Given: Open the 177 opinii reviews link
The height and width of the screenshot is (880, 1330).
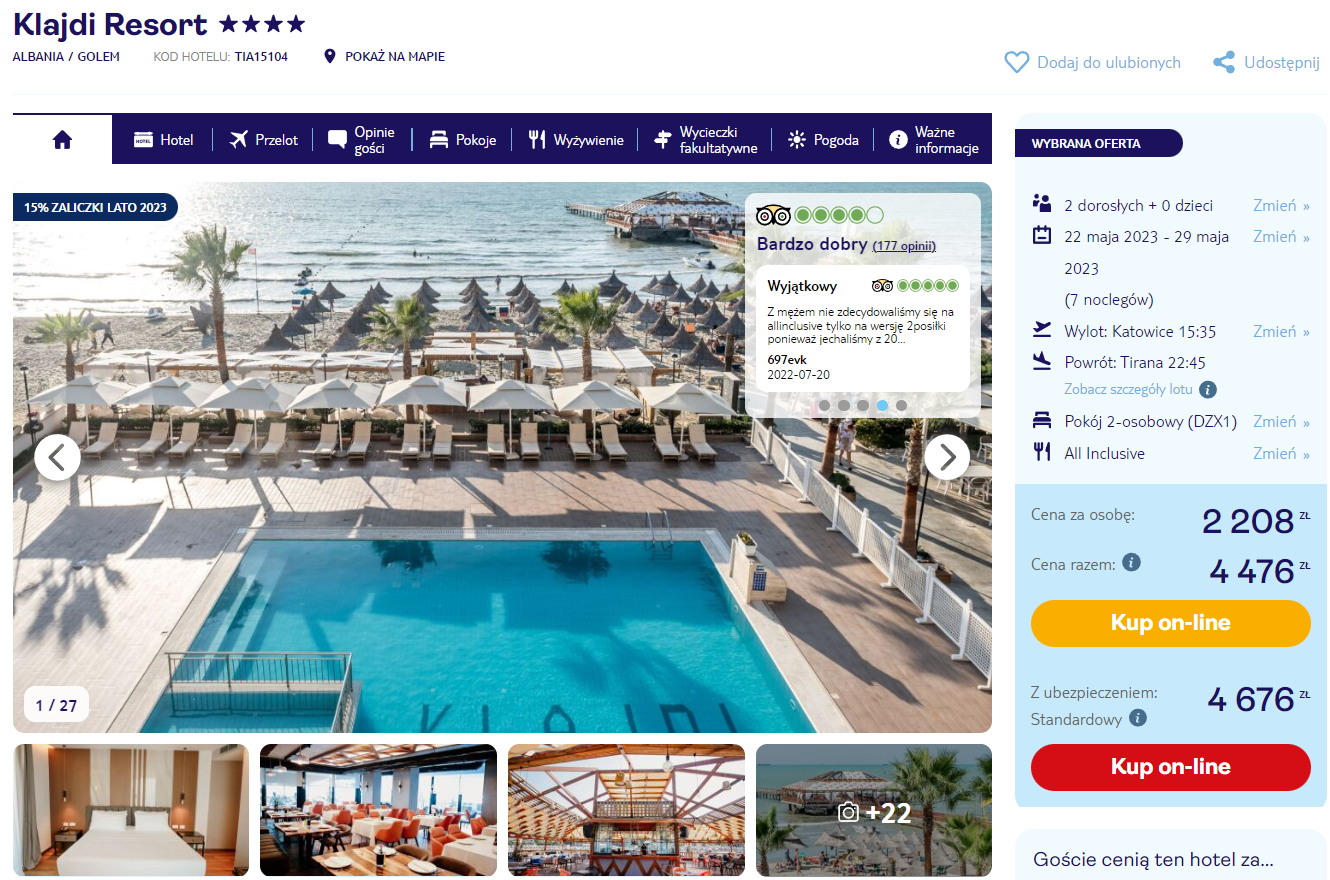Looking at the screenshot, I should click(x=904, y=246).
